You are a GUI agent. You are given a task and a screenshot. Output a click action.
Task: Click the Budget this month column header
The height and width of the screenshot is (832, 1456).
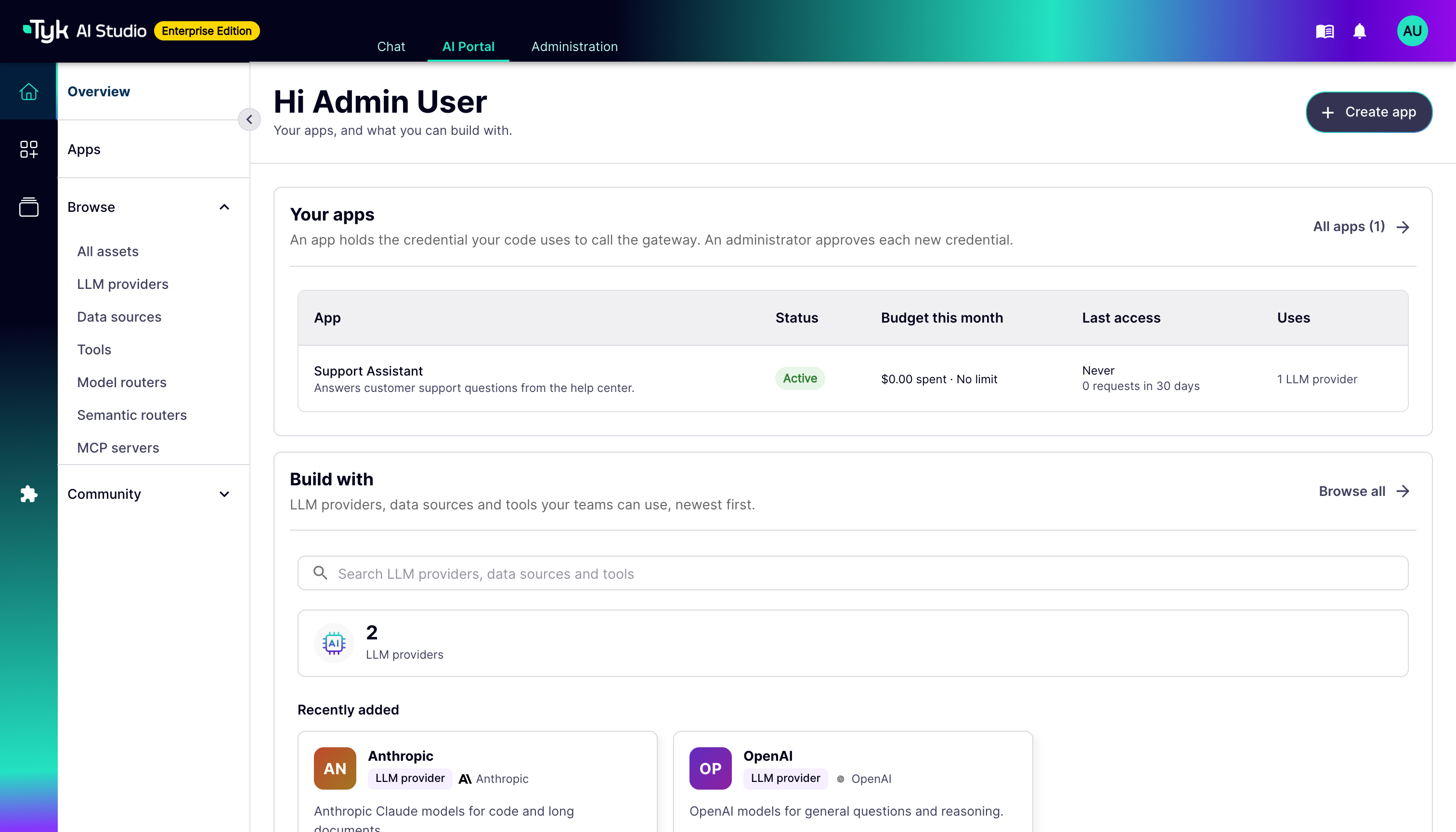(x=942, y=318)
